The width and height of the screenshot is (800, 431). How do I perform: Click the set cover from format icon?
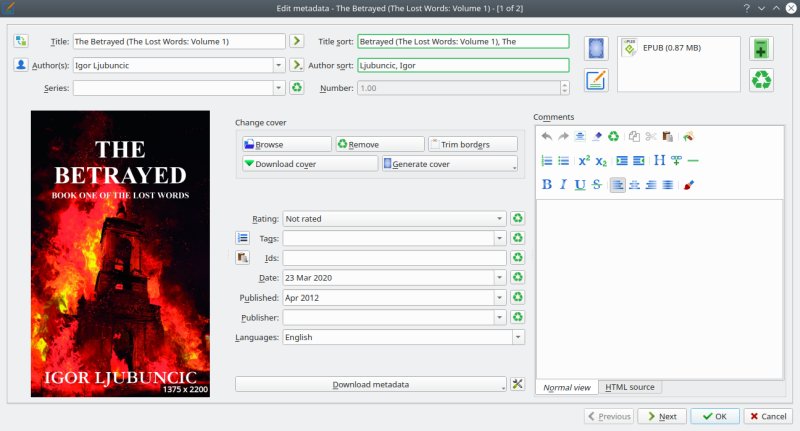coord(596,49)
